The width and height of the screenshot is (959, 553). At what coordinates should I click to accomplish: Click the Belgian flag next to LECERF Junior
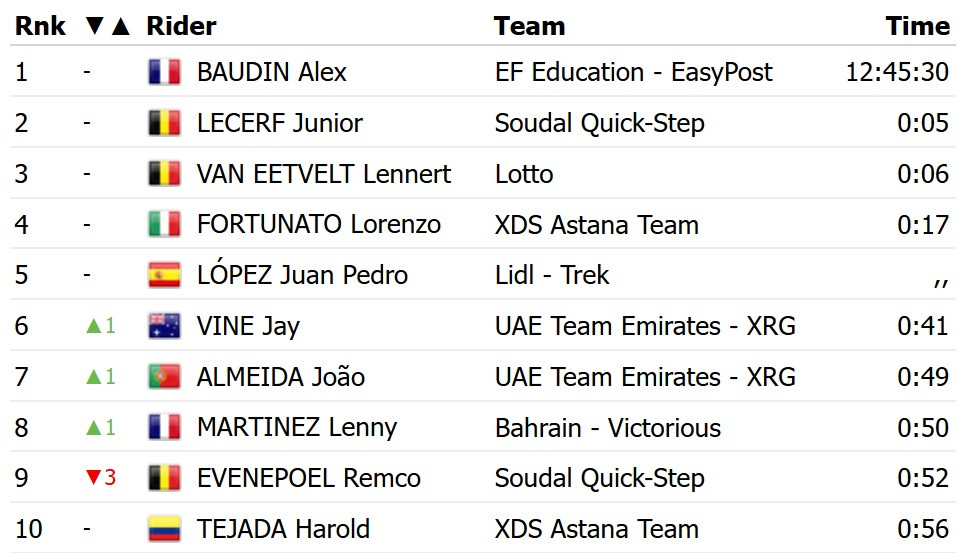coord(164,123)
